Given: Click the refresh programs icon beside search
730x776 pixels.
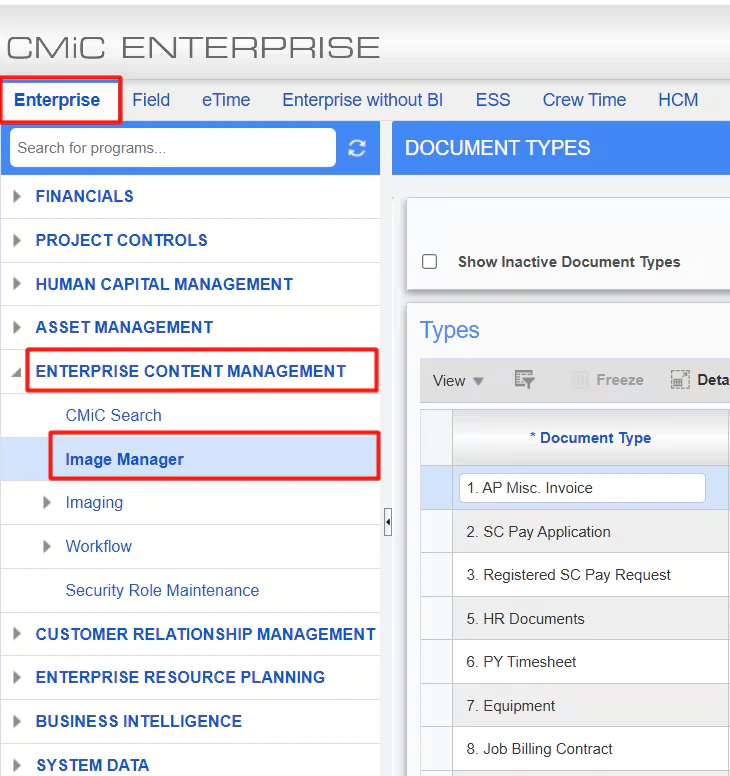Looking at the screenshot, I should coord(356,148).
